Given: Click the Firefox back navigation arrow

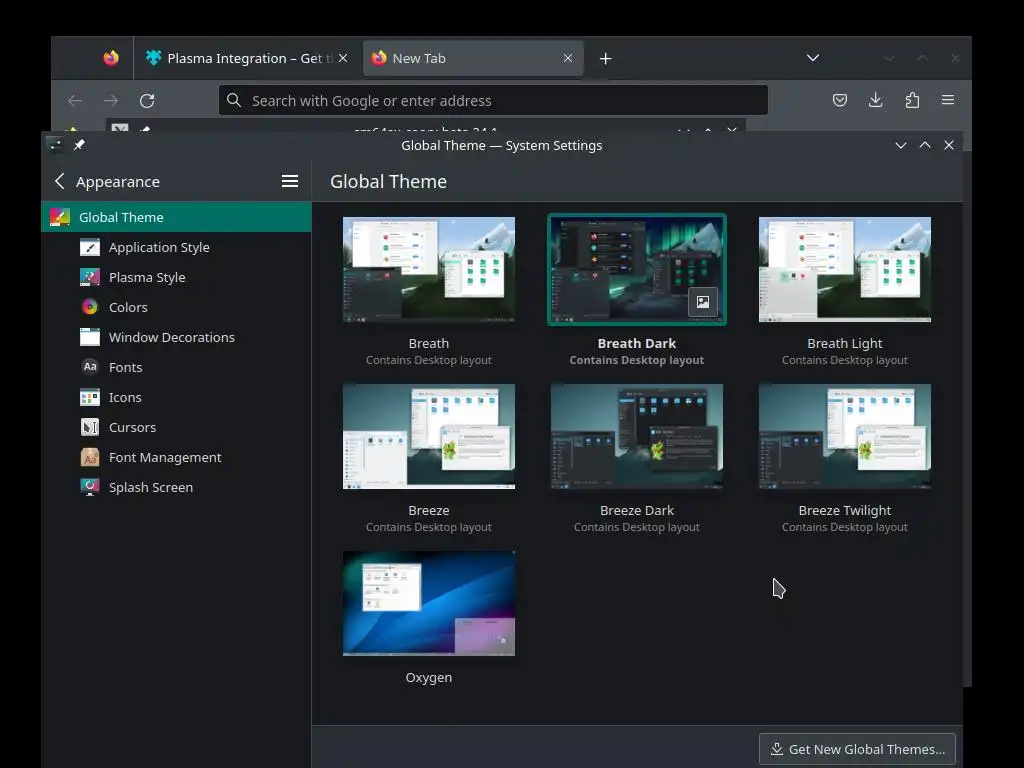Looking at the screenshot, I should tap(74, 101).
